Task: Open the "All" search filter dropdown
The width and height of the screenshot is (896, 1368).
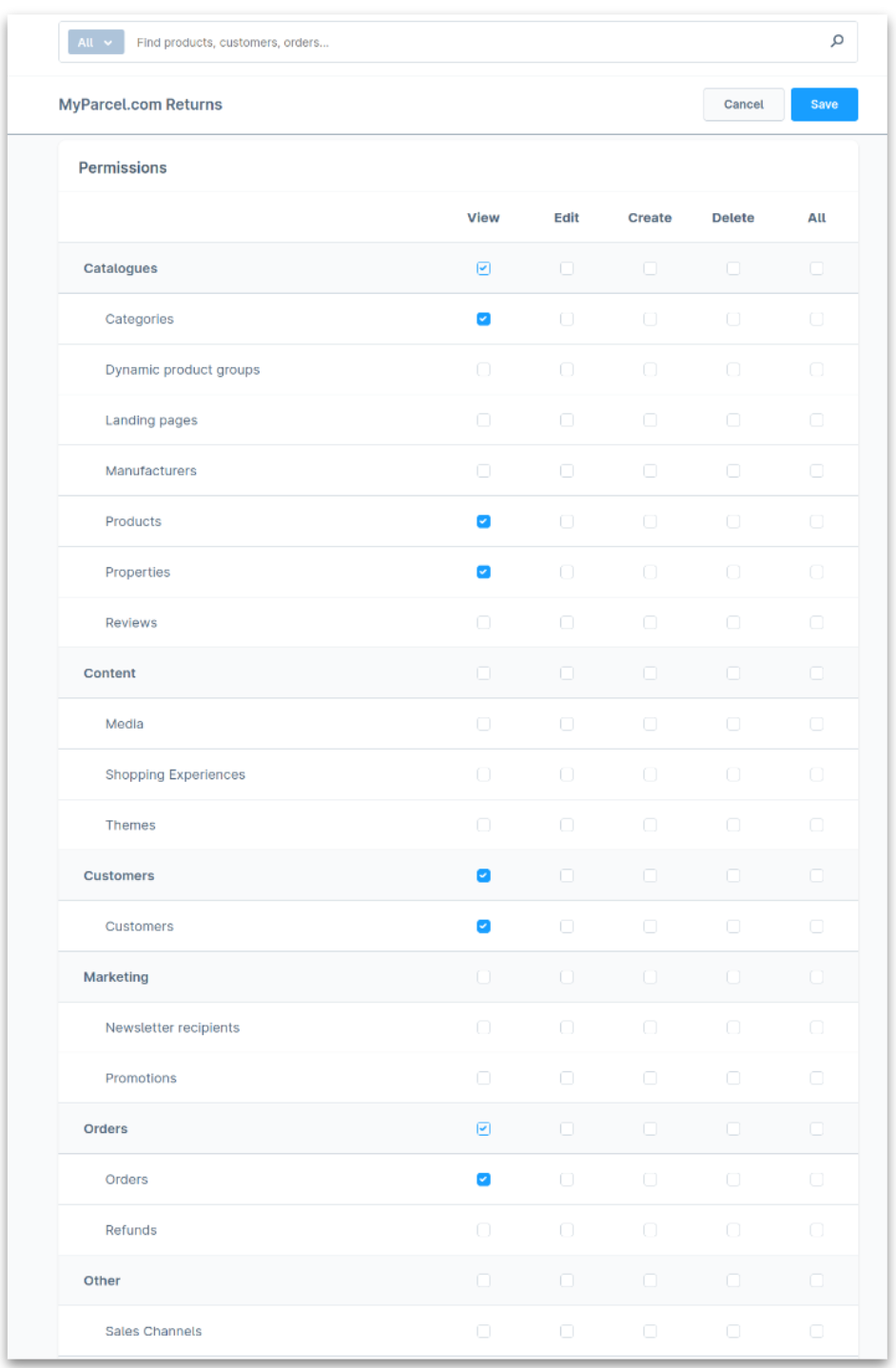Action: pyautogui.click(x=94, y=41)
